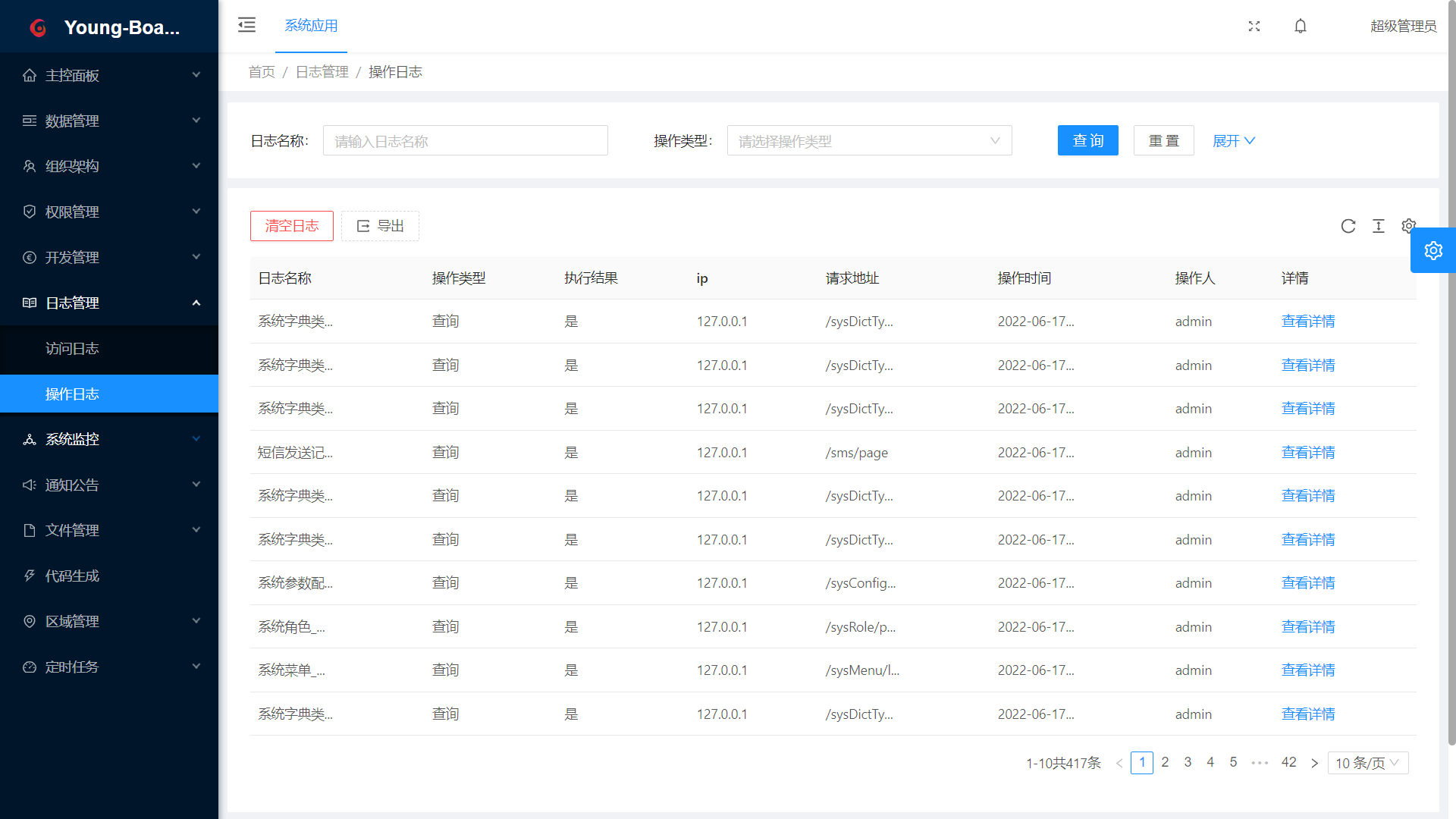Click the Young-Boa logo icon

38,28
